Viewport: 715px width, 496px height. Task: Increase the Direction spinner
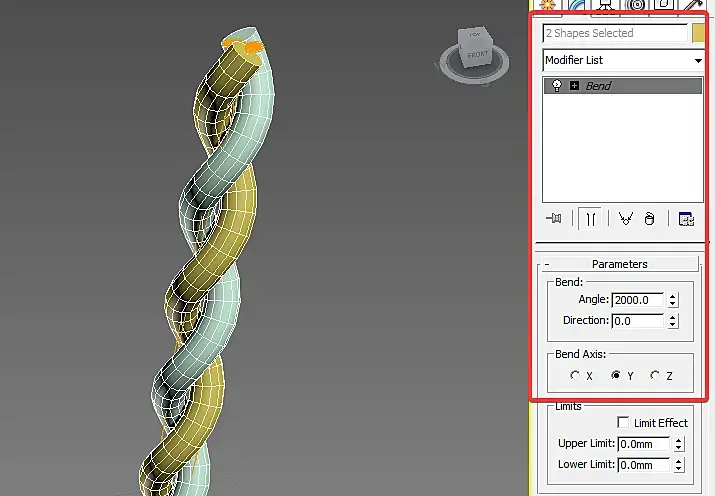pyautogui.click(x=673, y=317)
